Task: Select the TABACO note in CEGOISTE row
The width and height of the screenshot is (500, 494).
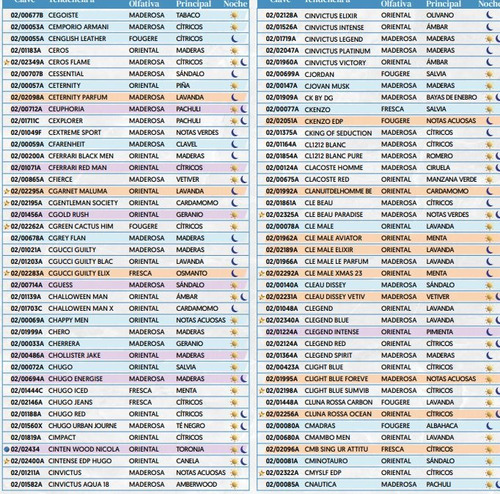Action: pyautogui.click(x=188, y=15)
